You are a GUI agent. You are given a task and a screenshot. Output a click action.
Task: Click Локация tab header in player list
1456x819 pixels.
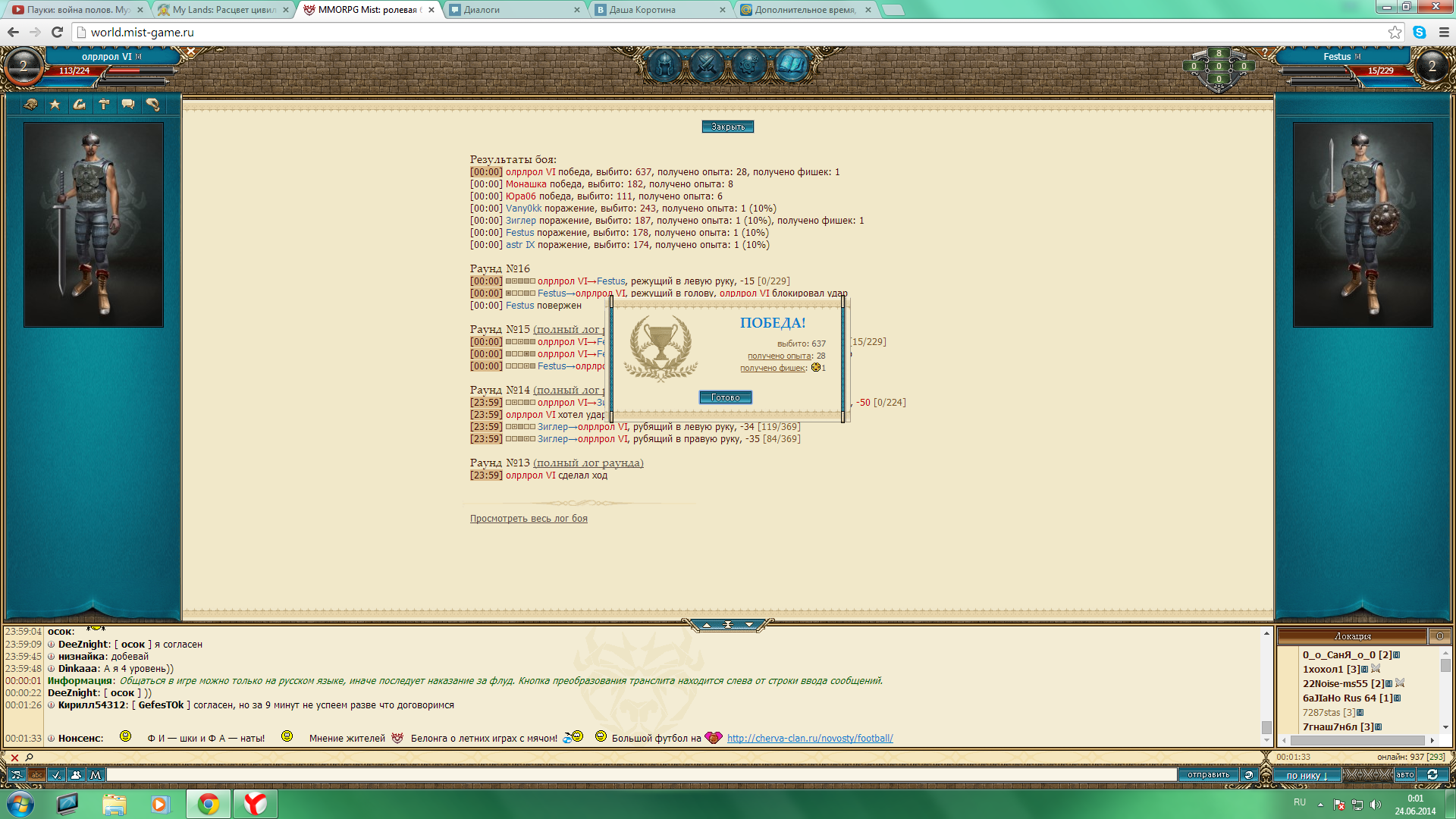pyautogui.click(x=1353, y=636)
